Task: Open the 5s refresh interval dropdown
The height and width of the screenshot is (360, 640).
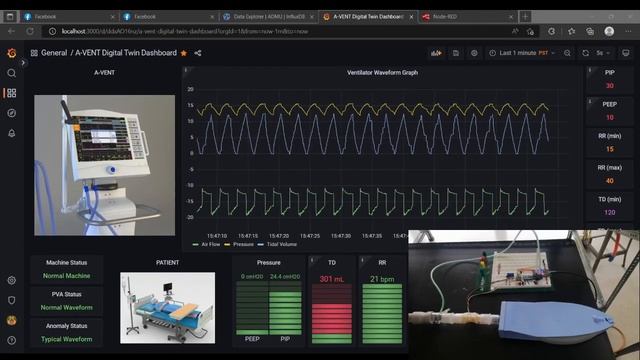Action: 602,53
